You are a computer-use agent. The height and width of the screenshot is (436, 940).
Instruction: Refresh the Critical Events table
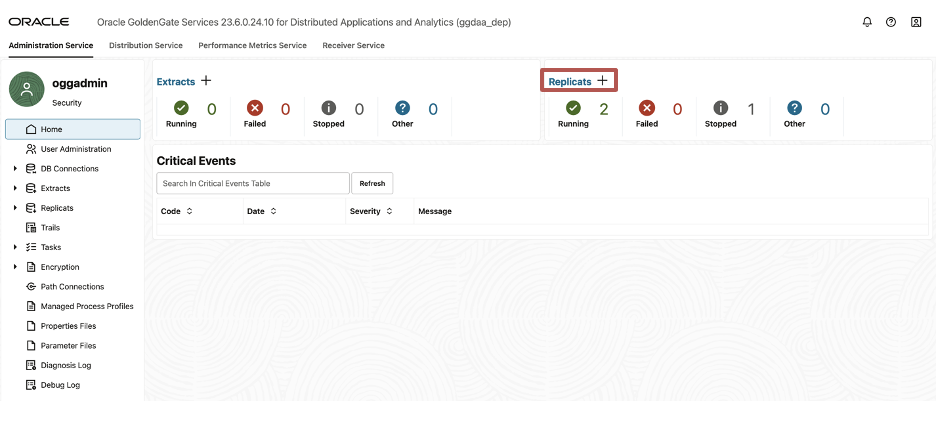372,184
